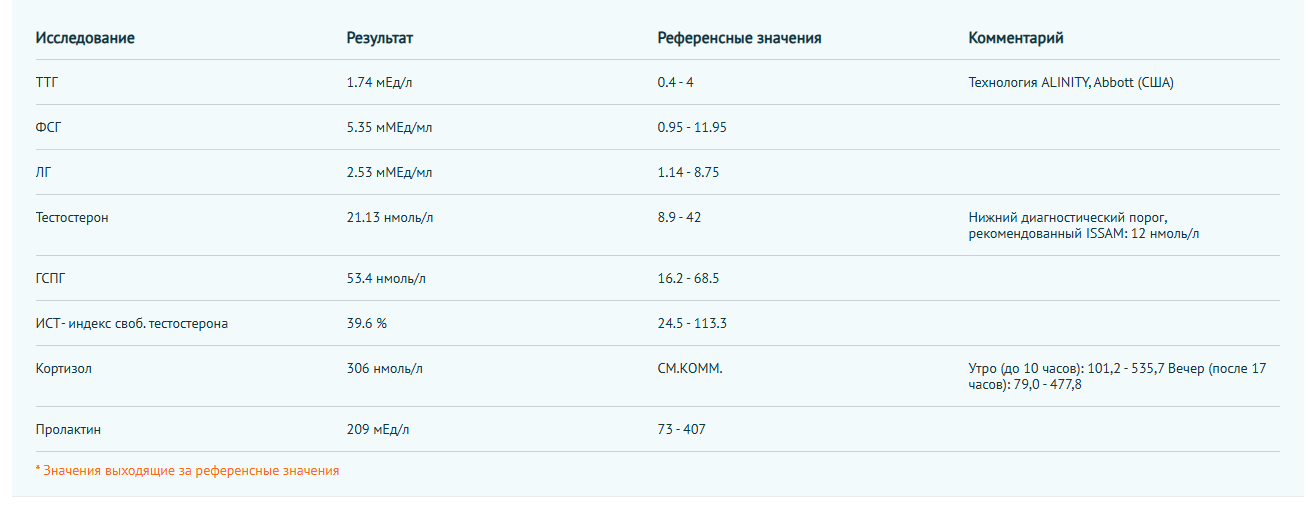Image resolution: width=1310 pixels, height=507 pixels.
Task: Click the ISSAM diagnostic threshold comment
Action: click(x=1084, y=225)
